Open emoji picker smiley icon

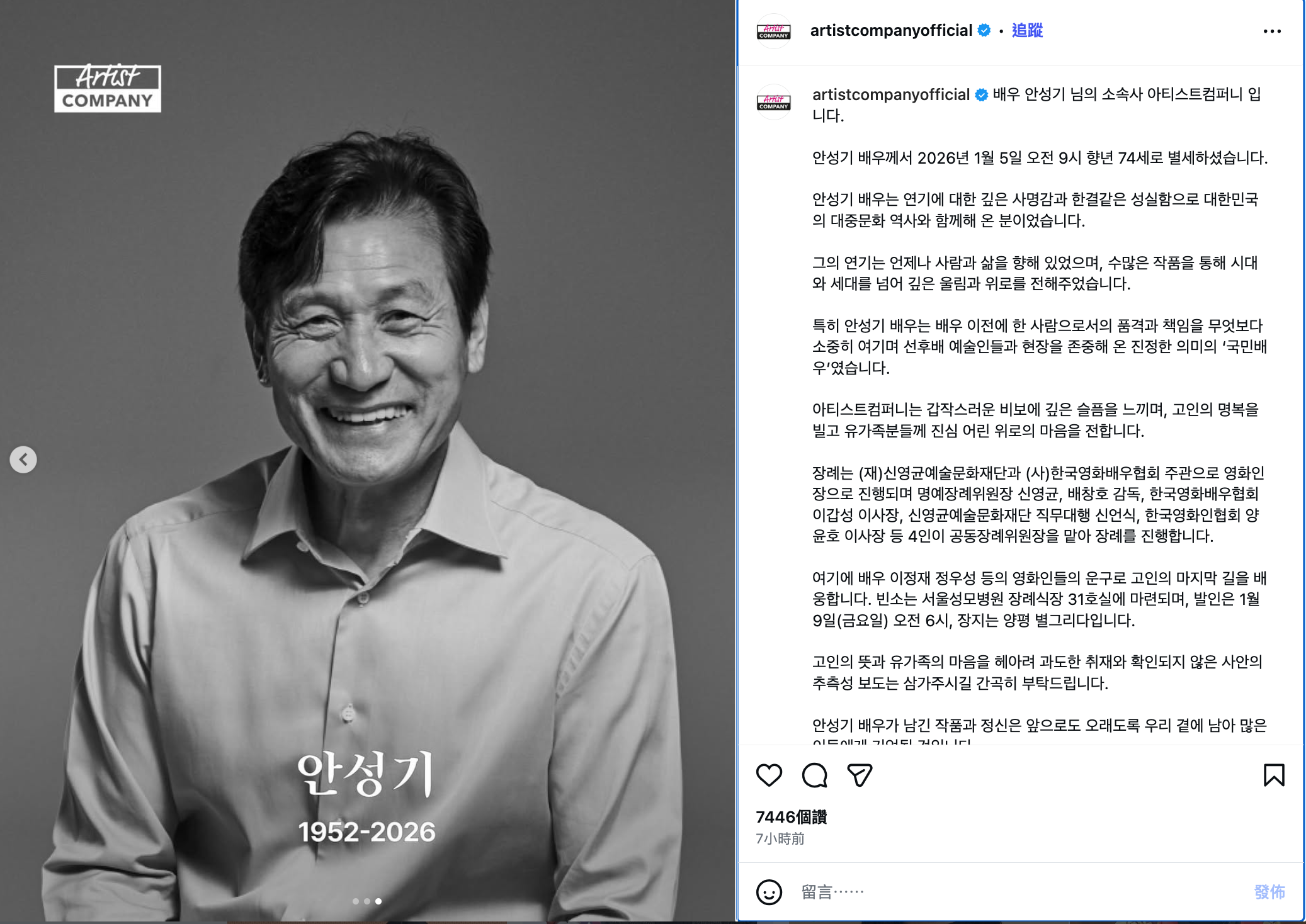(x=769, y=892)
